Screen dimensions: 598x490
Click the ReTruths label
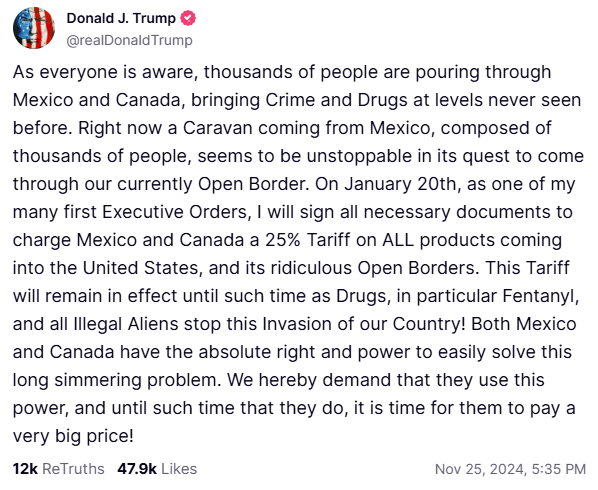(73, 469)
